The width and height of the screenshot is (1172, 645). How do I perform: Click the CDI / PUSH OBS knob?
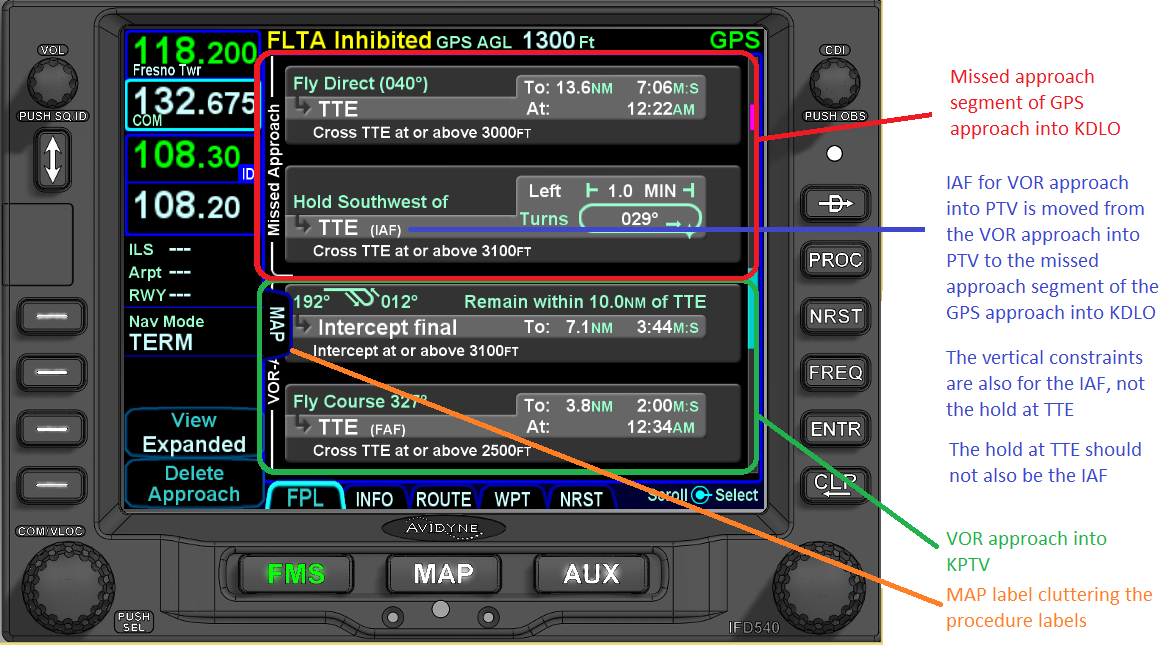pos(835,81)
